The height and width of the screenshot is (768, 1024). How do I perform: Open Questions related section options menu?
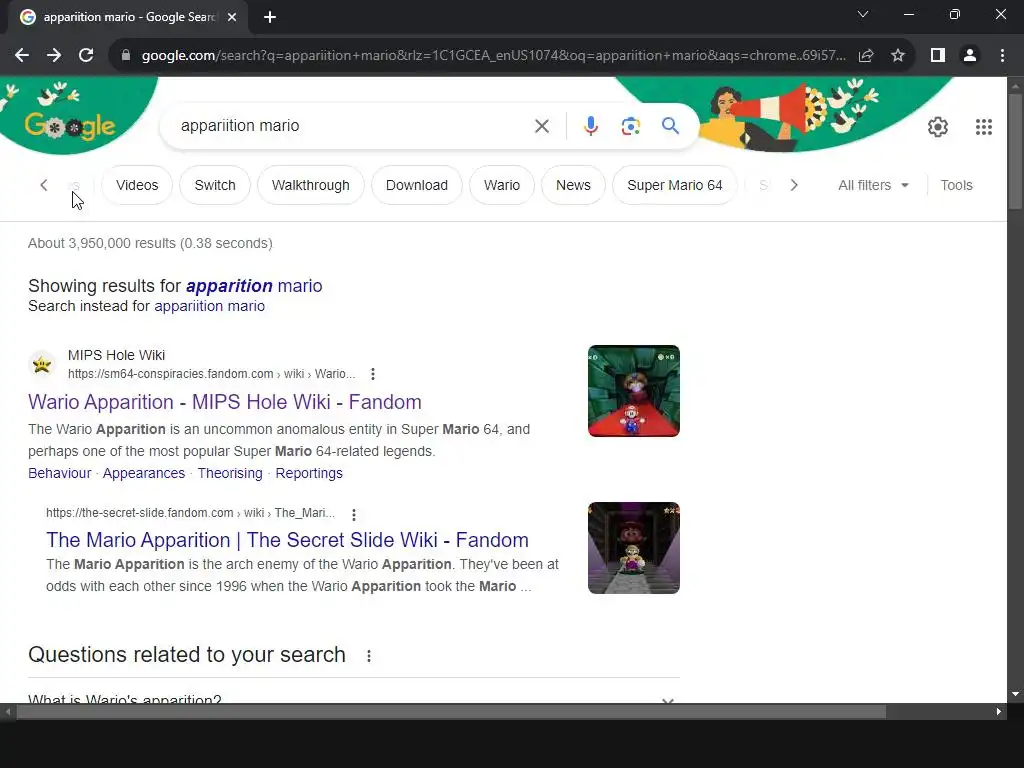[369, 656]
